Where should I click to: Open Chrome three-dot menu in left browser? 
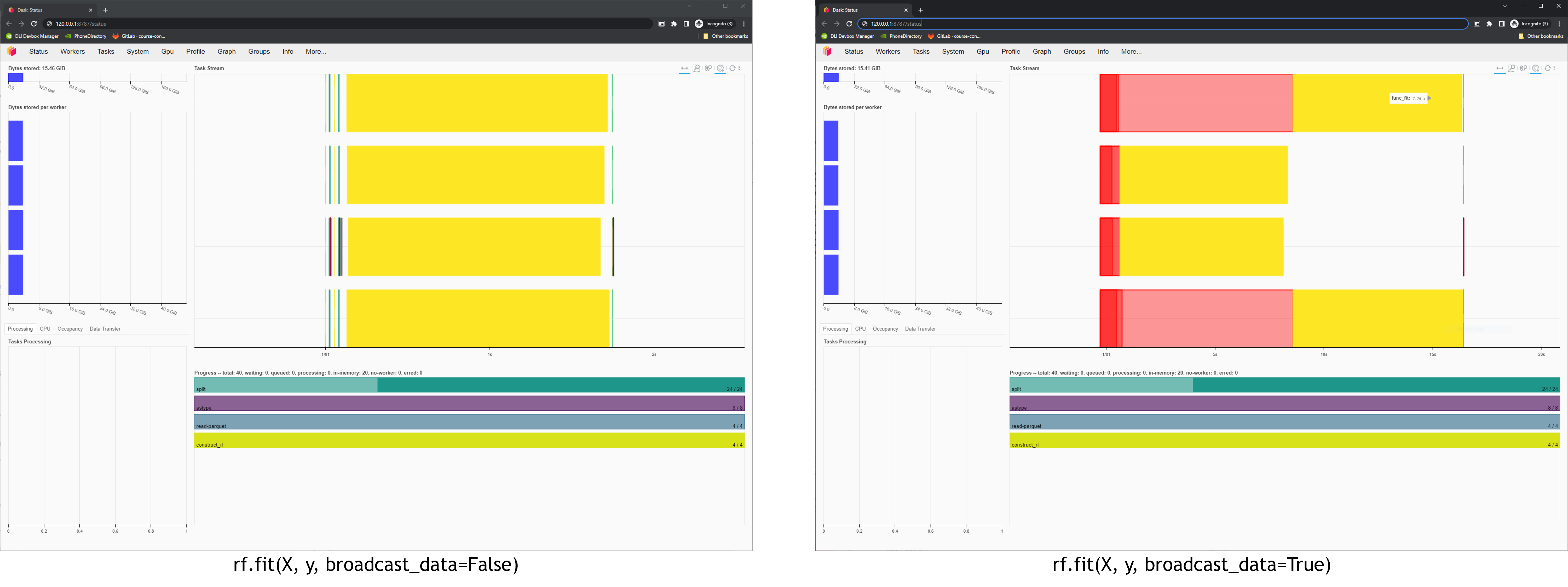744,24
